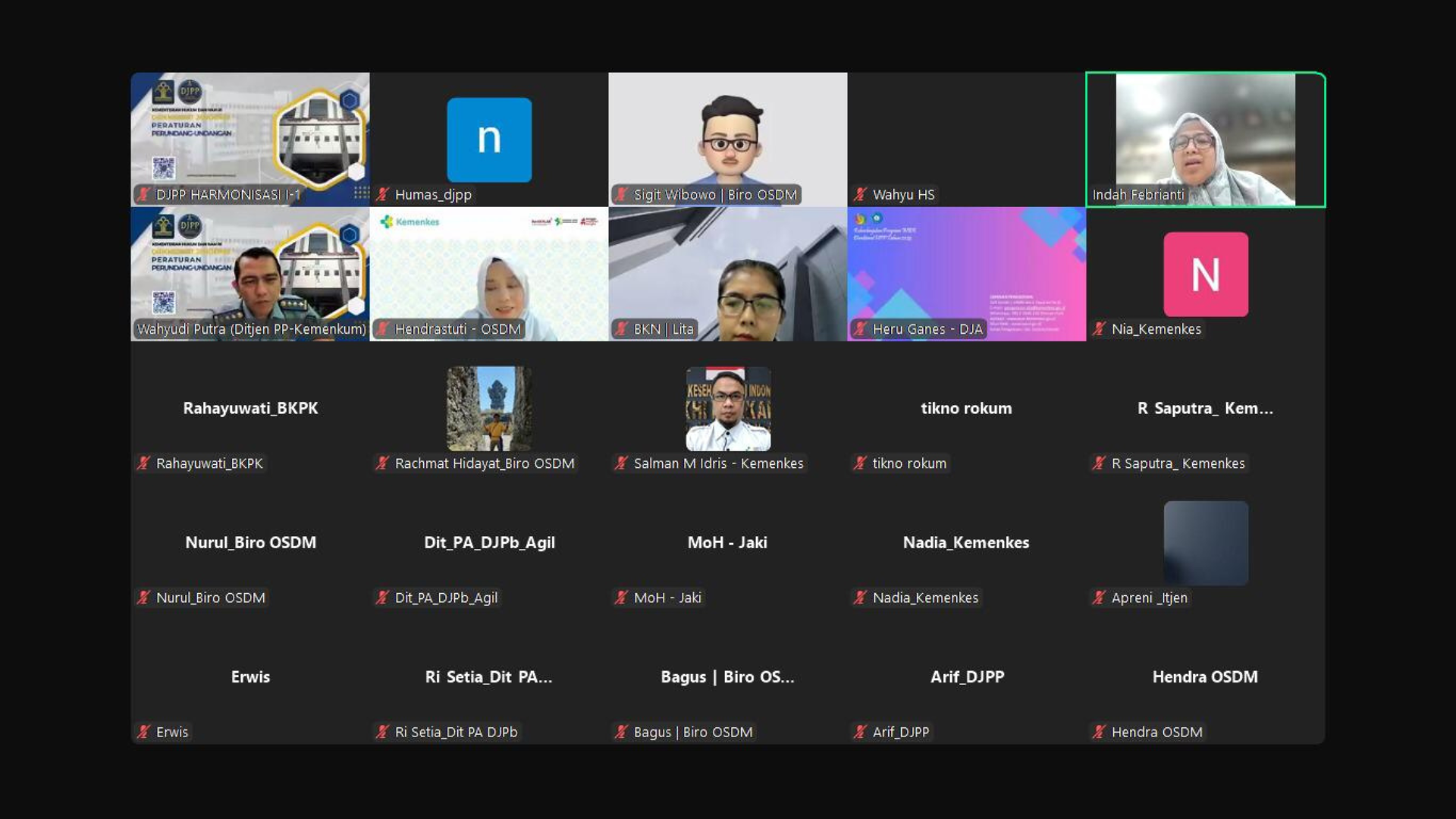This screenshot has width=1456, height=819.
Task: Click muted mic icon beside Dit_PA_DJPb_Agil label
Action: (x=382, y=598)
